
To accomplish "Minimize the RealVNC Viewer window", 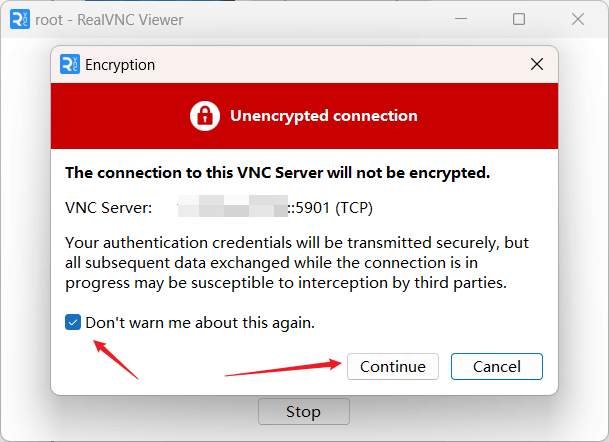I will pos(461,19).
